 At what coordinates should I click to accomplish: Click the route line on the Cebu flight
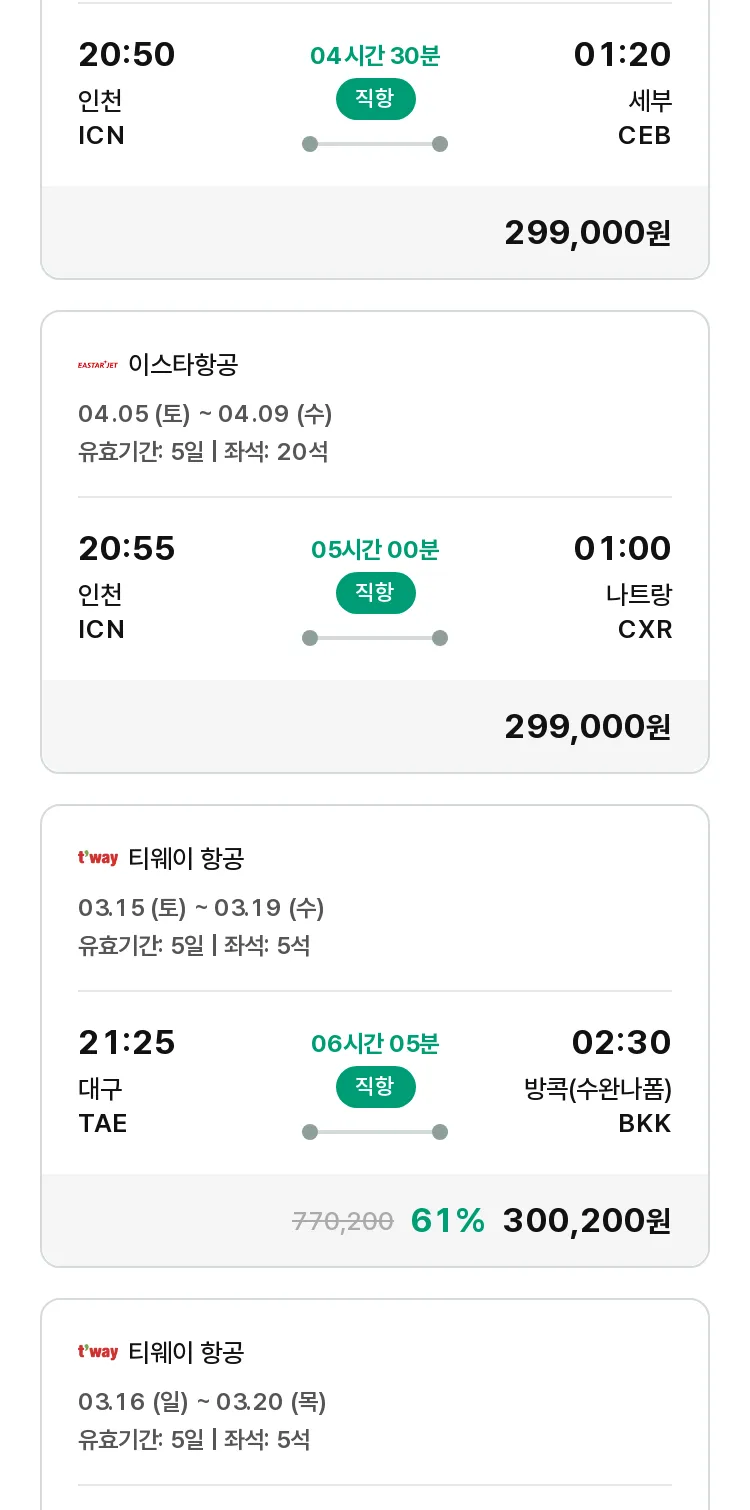(x=375, y=144)
